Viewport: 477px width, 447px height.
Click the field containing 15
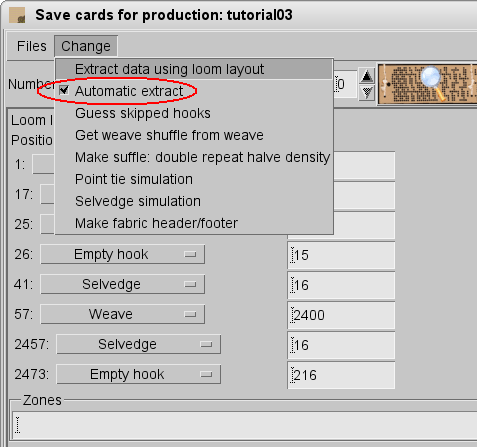pos(341,255)
